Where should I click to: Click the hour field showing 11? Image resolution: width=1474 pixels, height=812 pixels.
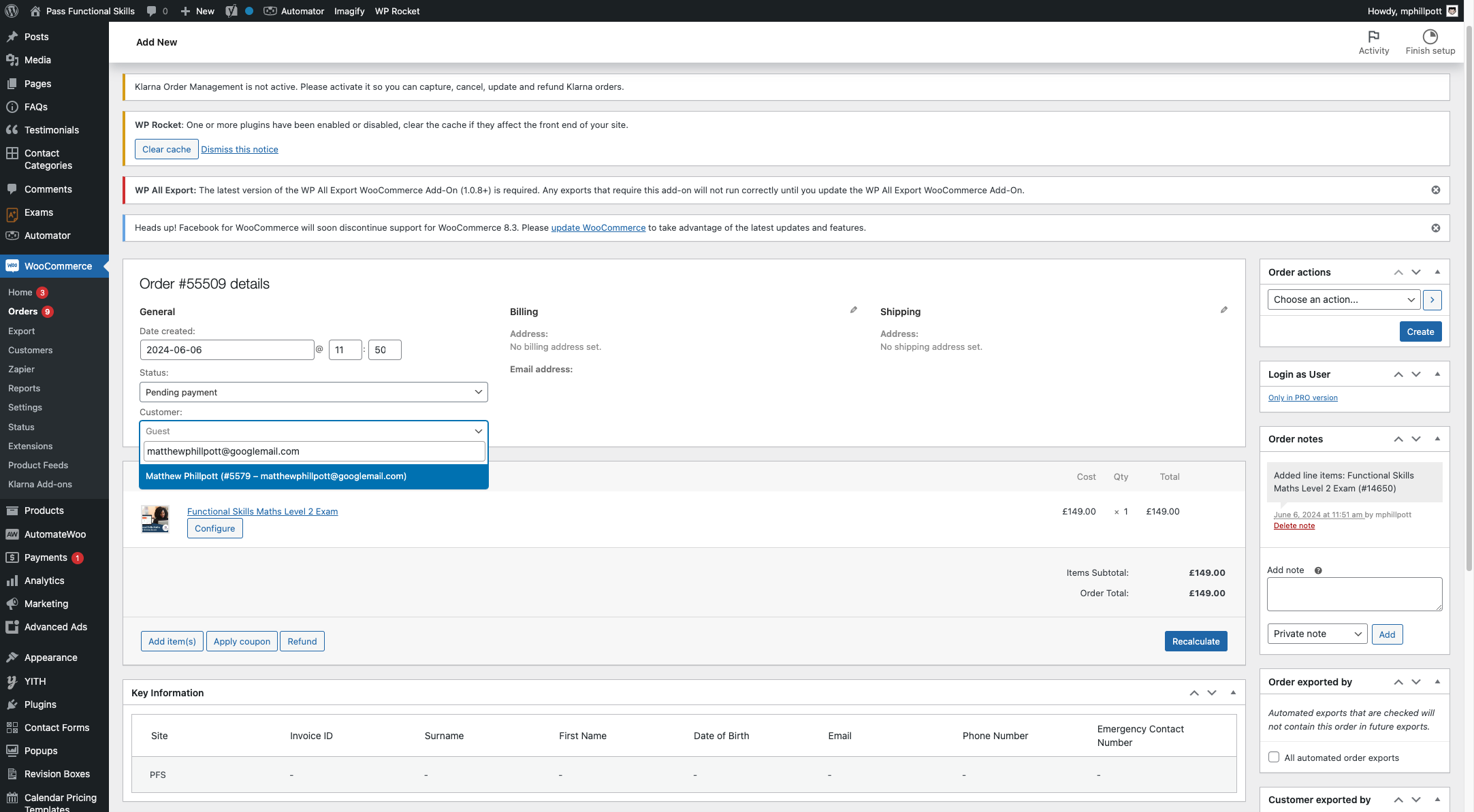(345, 350)
